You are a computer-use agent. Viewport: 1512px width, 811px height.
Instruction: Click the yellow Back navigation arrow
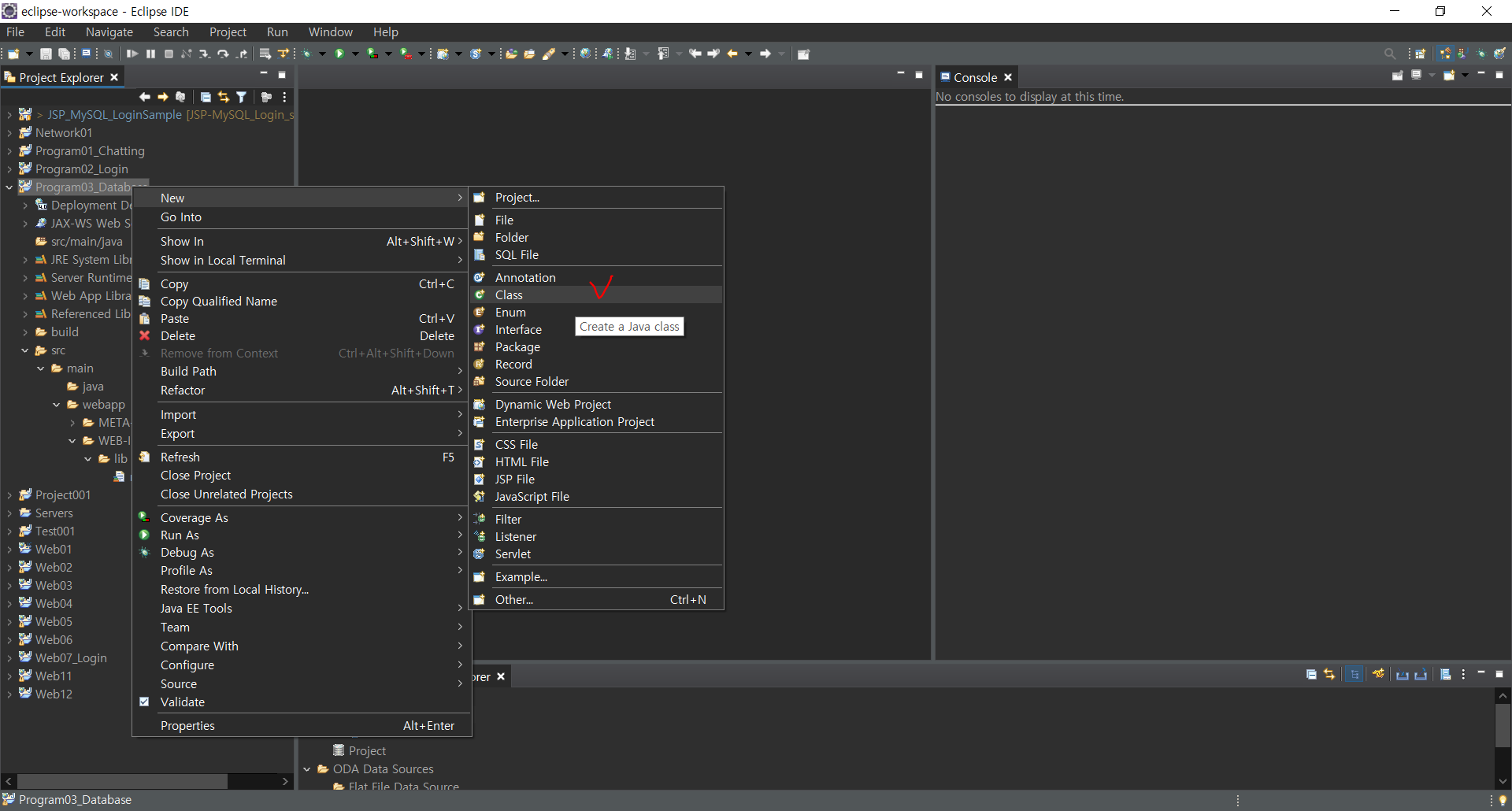click(733, 54)
